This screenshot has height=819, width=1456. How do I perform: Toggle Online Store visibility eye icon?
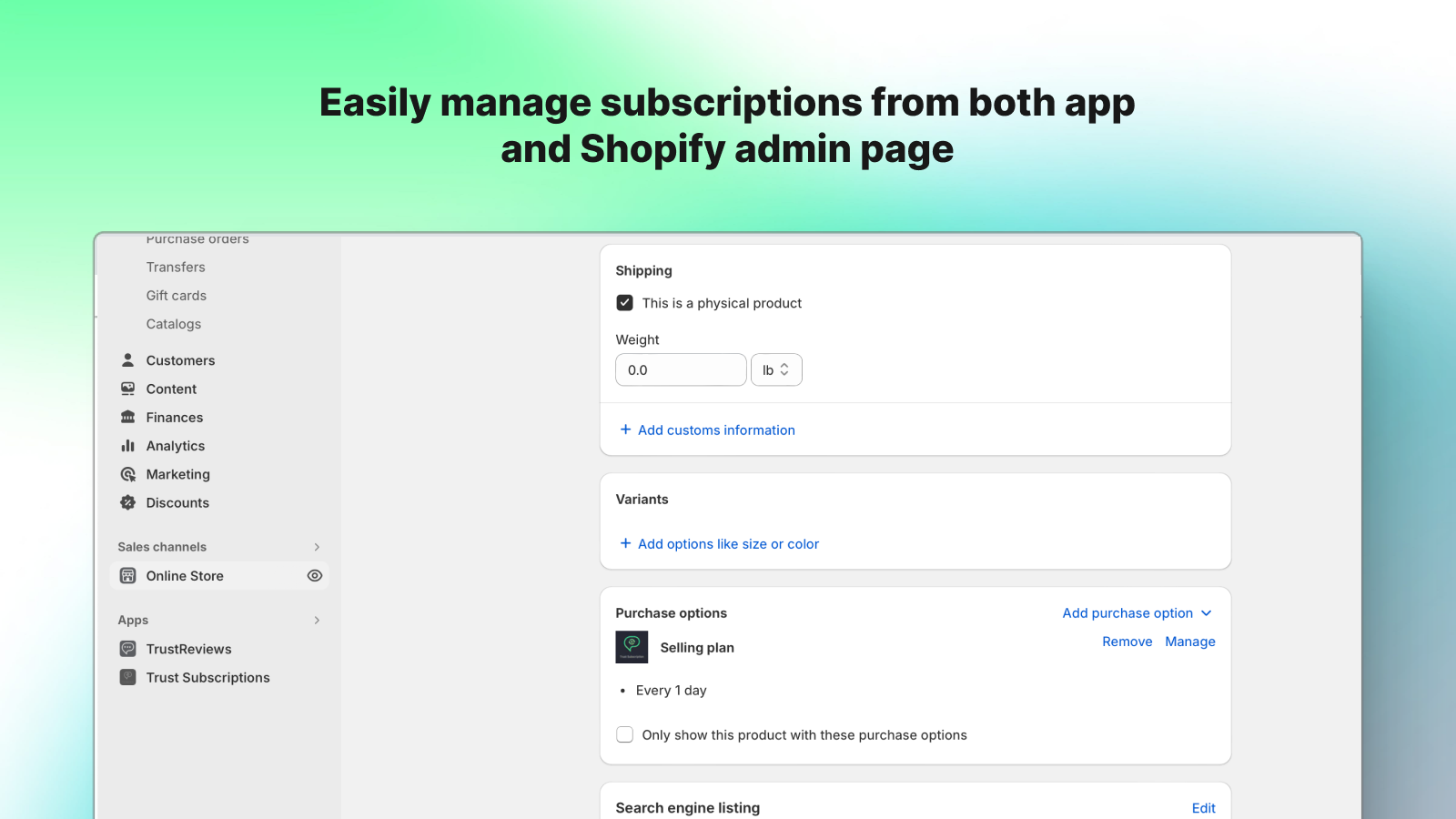point(315,575)
